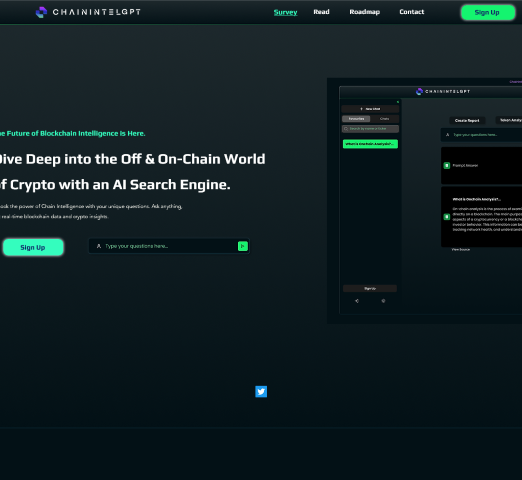Click the green send arrow icon
This screenshot has height=480, width=522.
click(x=243, y=246)
